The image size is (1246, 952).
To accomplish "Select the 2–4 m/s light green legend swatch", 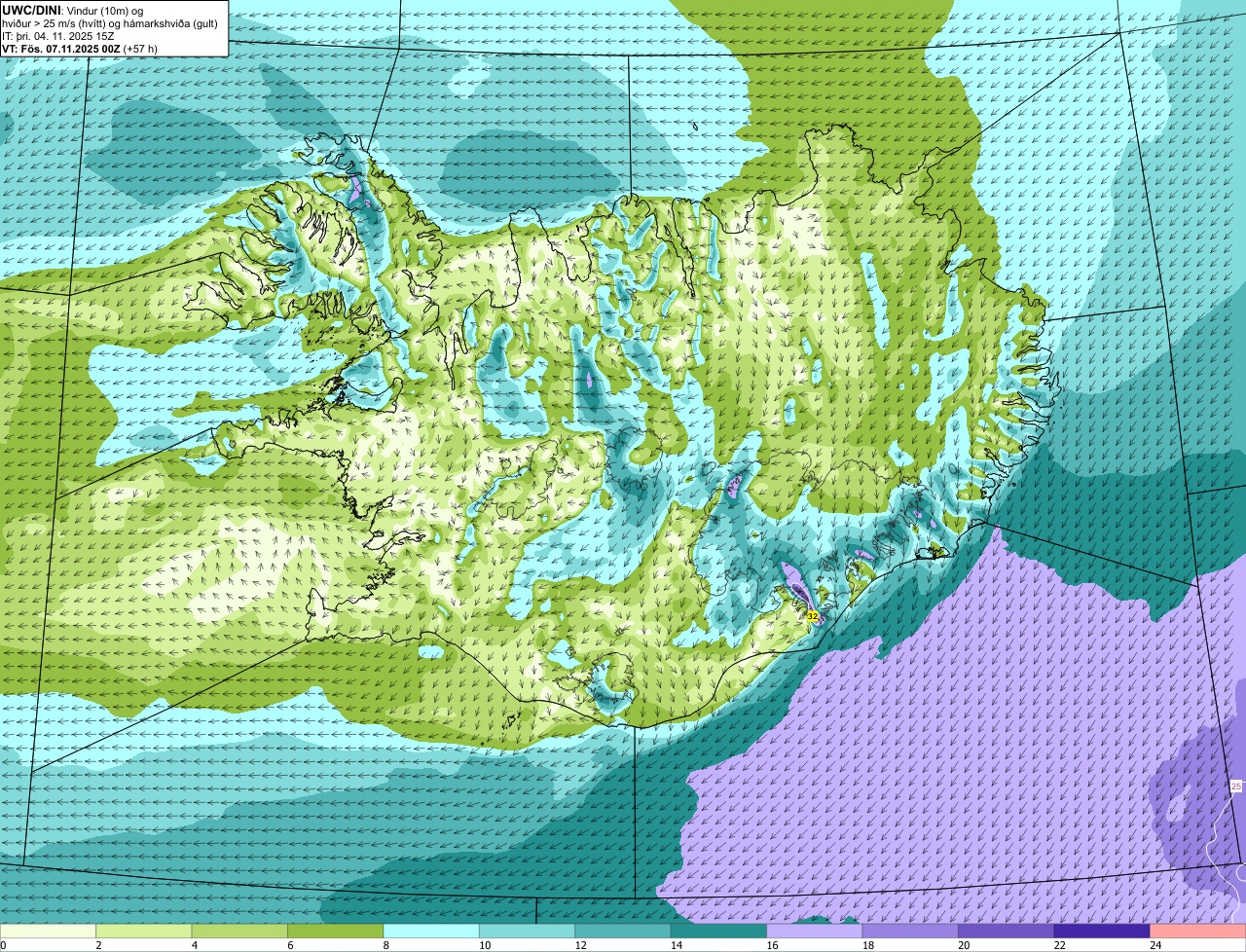I will 144,931.
